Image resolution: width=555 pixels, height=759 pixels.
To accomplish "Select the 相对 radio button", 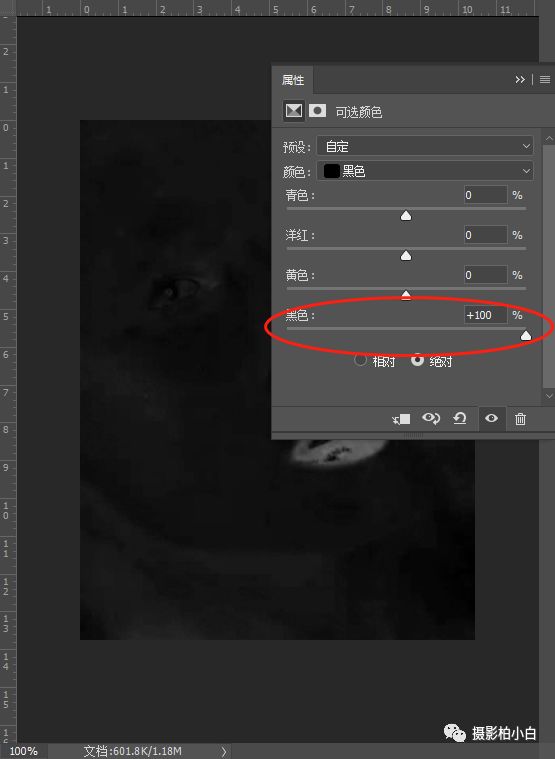I will pos(360,360).
